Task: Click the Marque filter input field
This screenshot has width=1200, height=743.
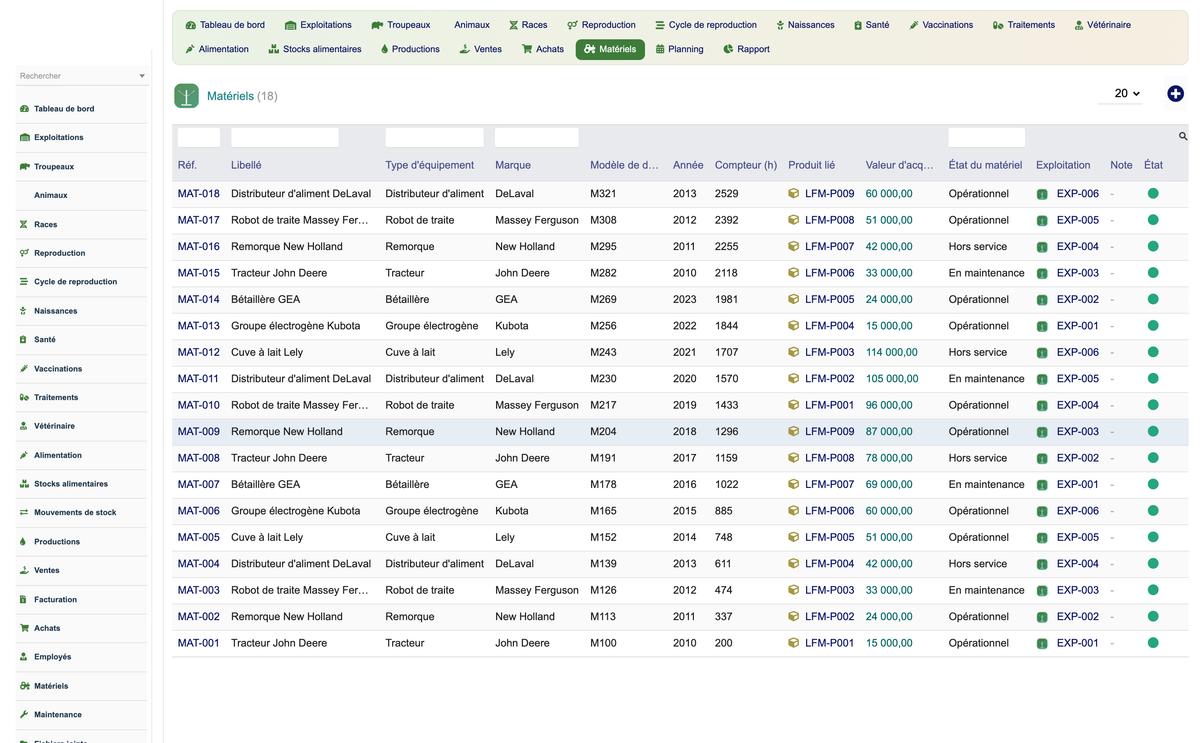Action: [537, 137]
